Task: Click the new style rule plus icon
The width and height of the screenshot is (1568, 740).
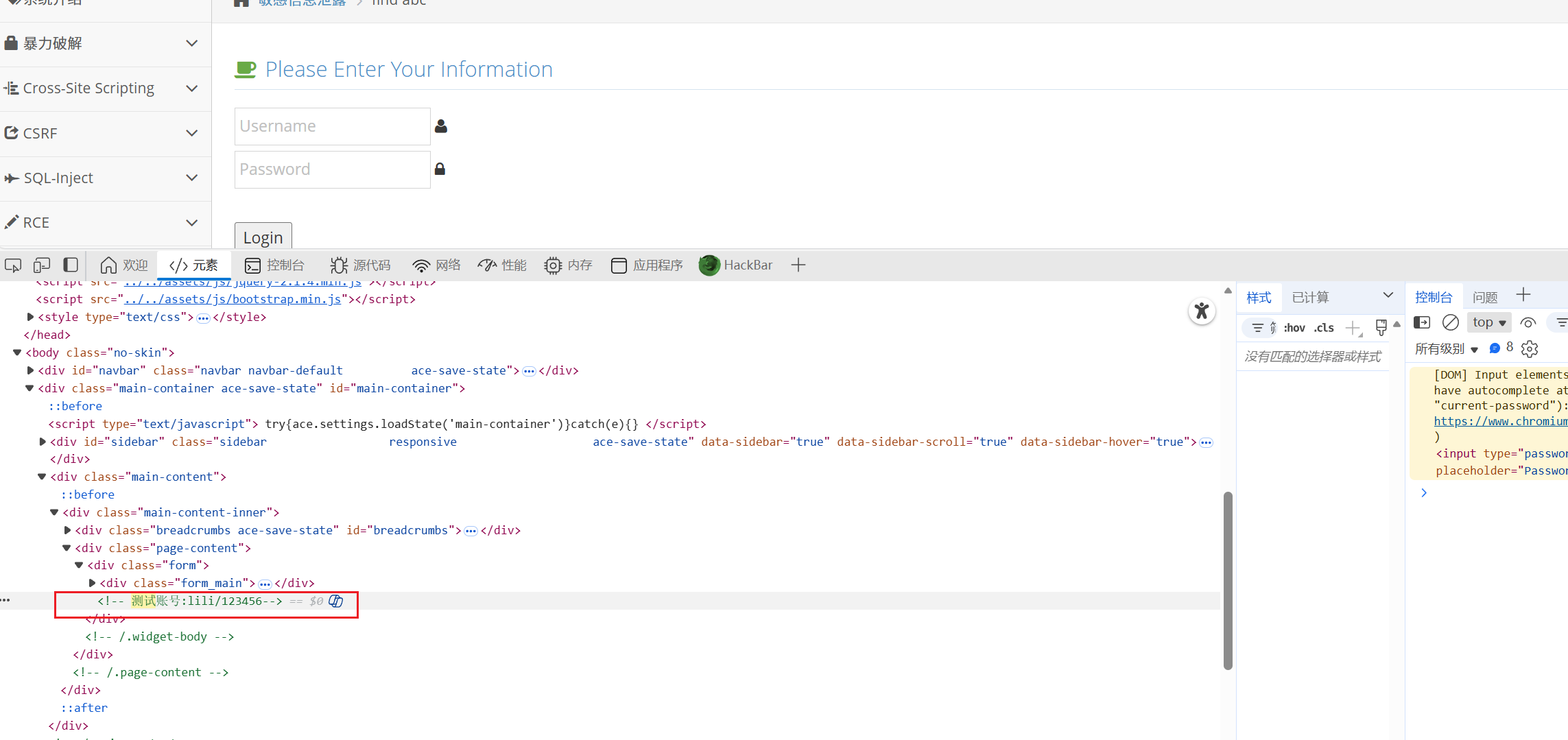Action: pyautogui.click(x=1353, y=328)
